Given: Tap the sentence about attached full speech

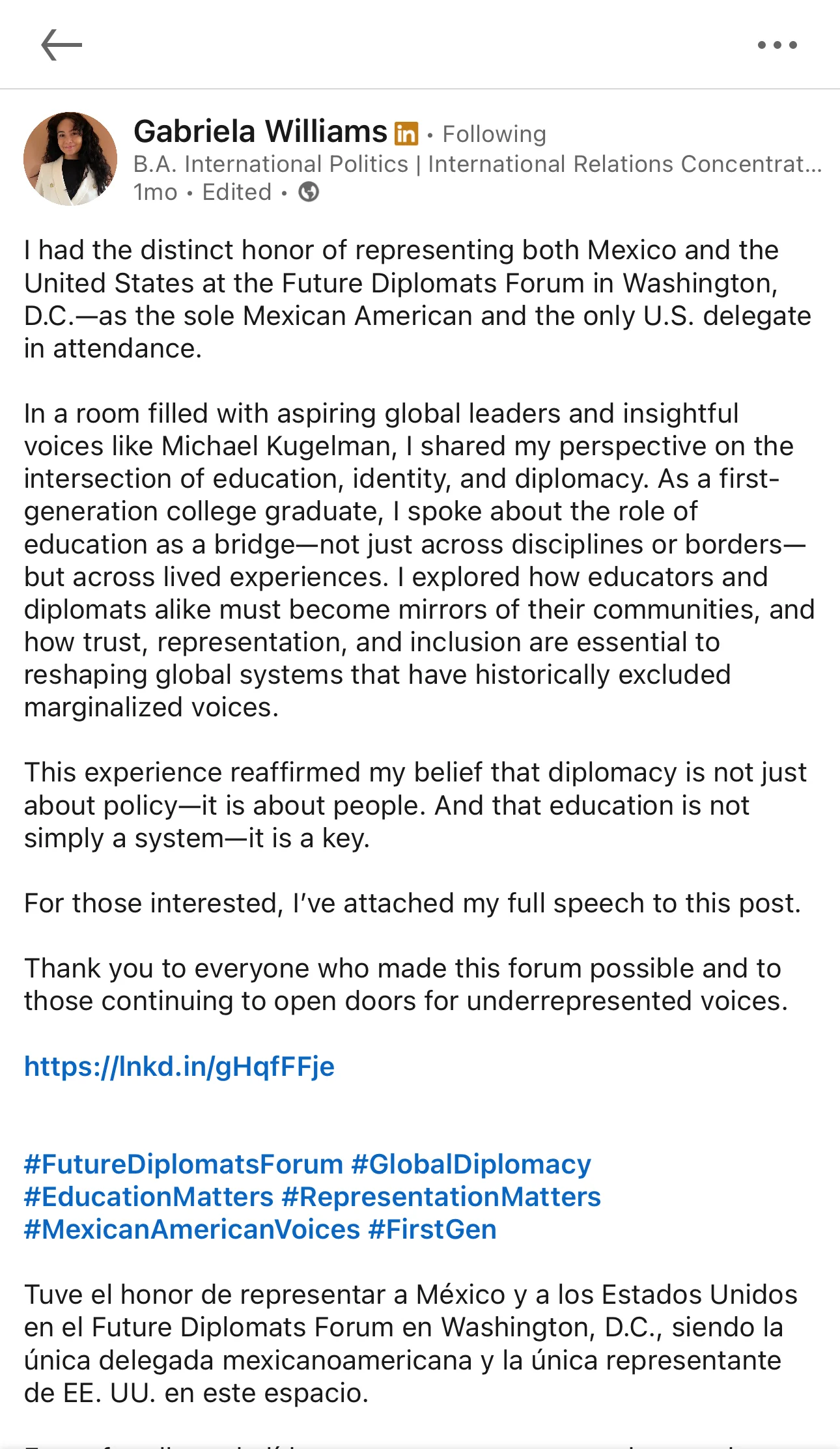Looking at the screenshot, I should pyautogui.click(x=412, y=903).
